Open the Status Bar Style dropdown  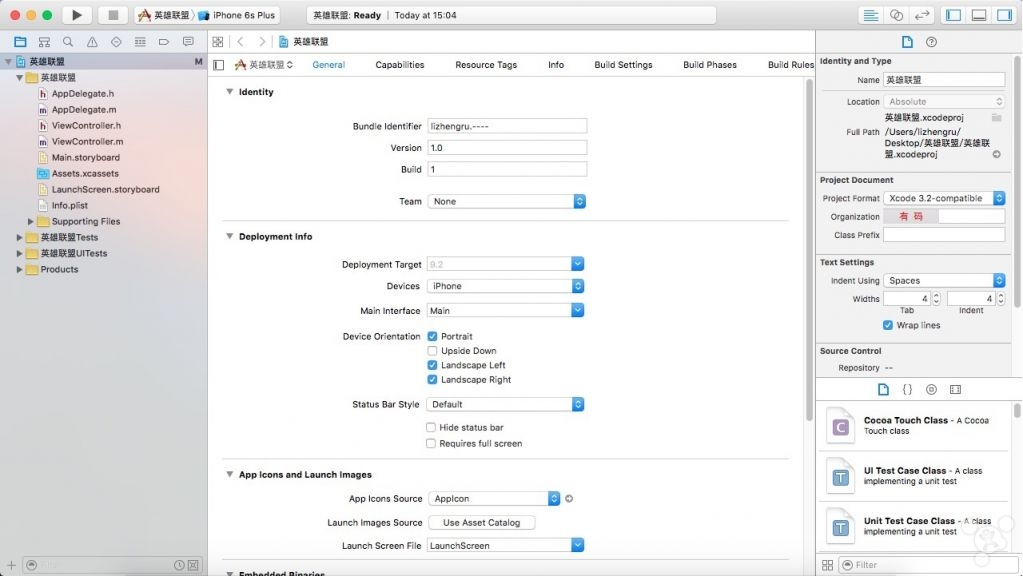(506, 405)
